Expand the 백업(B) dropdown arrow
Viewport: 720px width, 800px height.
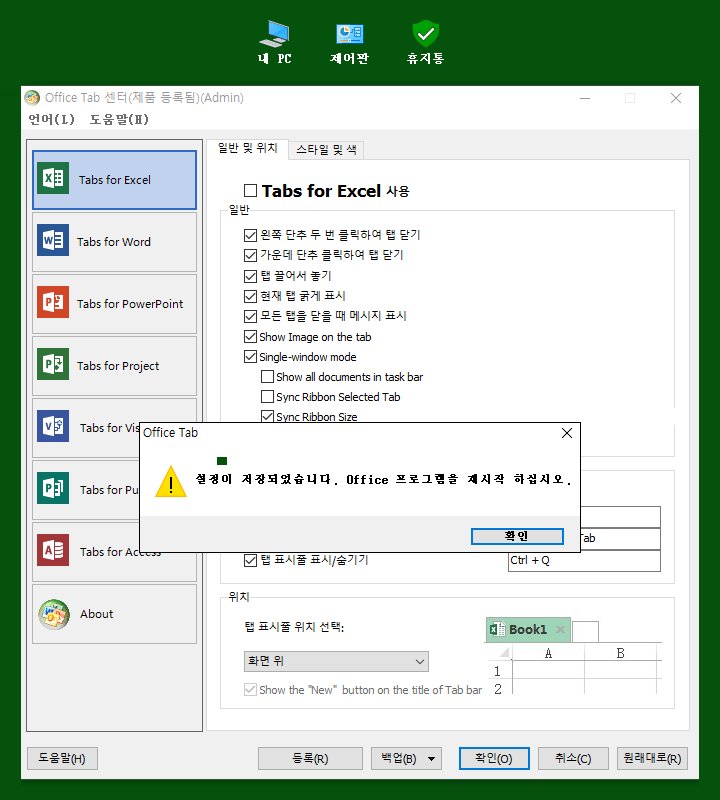tap(431, 759)
